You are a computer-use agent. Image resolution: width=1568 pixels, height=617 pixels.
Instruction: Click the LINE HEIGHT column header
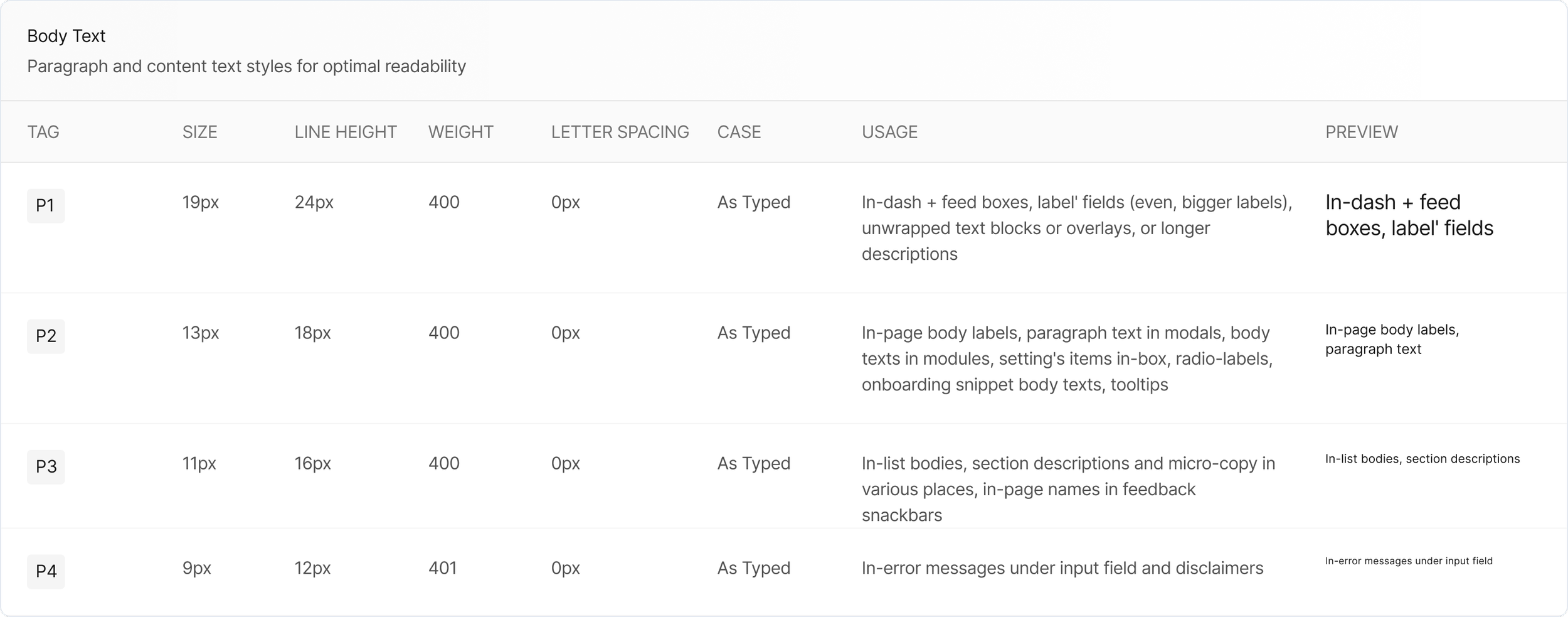point(346,132)
